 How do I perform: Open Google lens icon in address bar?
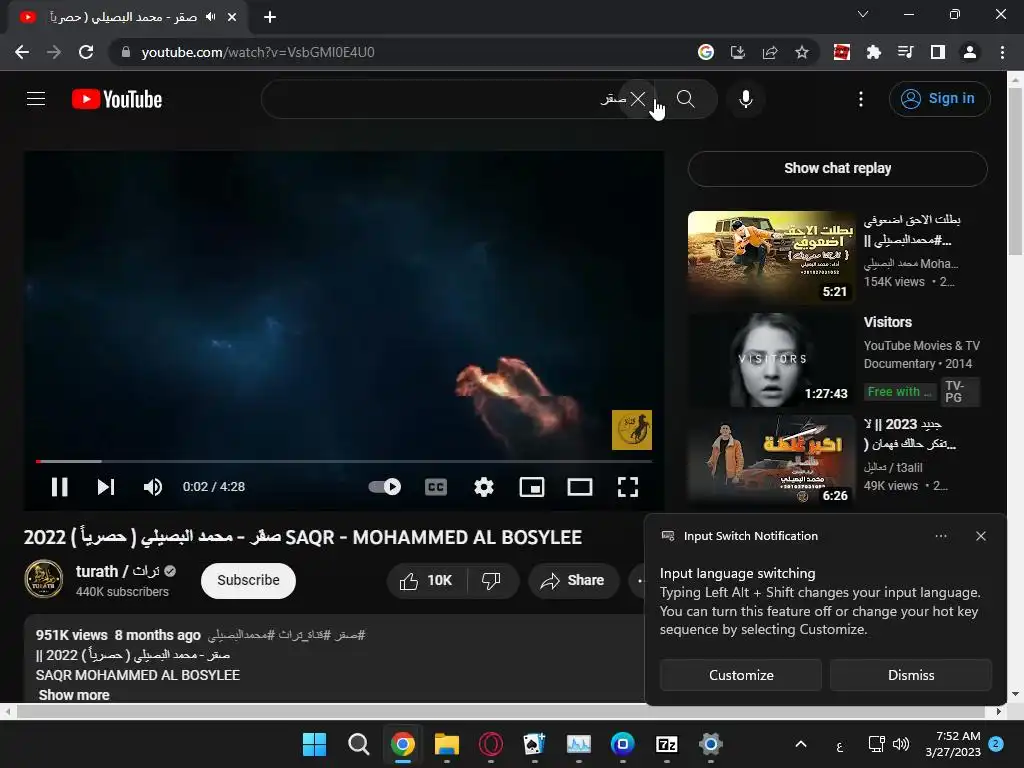tap(705, 52)
